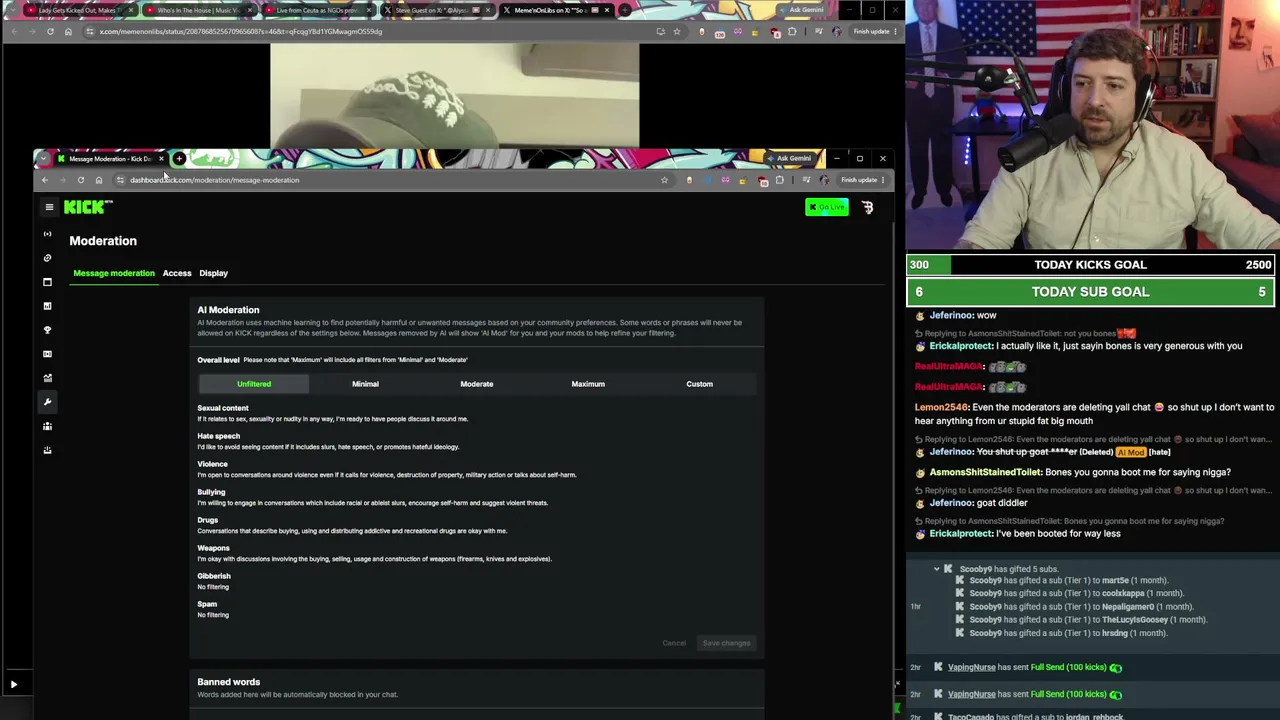Viewport: 1280px width, 720px height.
Task: Click Finish update in Kick browser window
Action: [x=862, y=180]
